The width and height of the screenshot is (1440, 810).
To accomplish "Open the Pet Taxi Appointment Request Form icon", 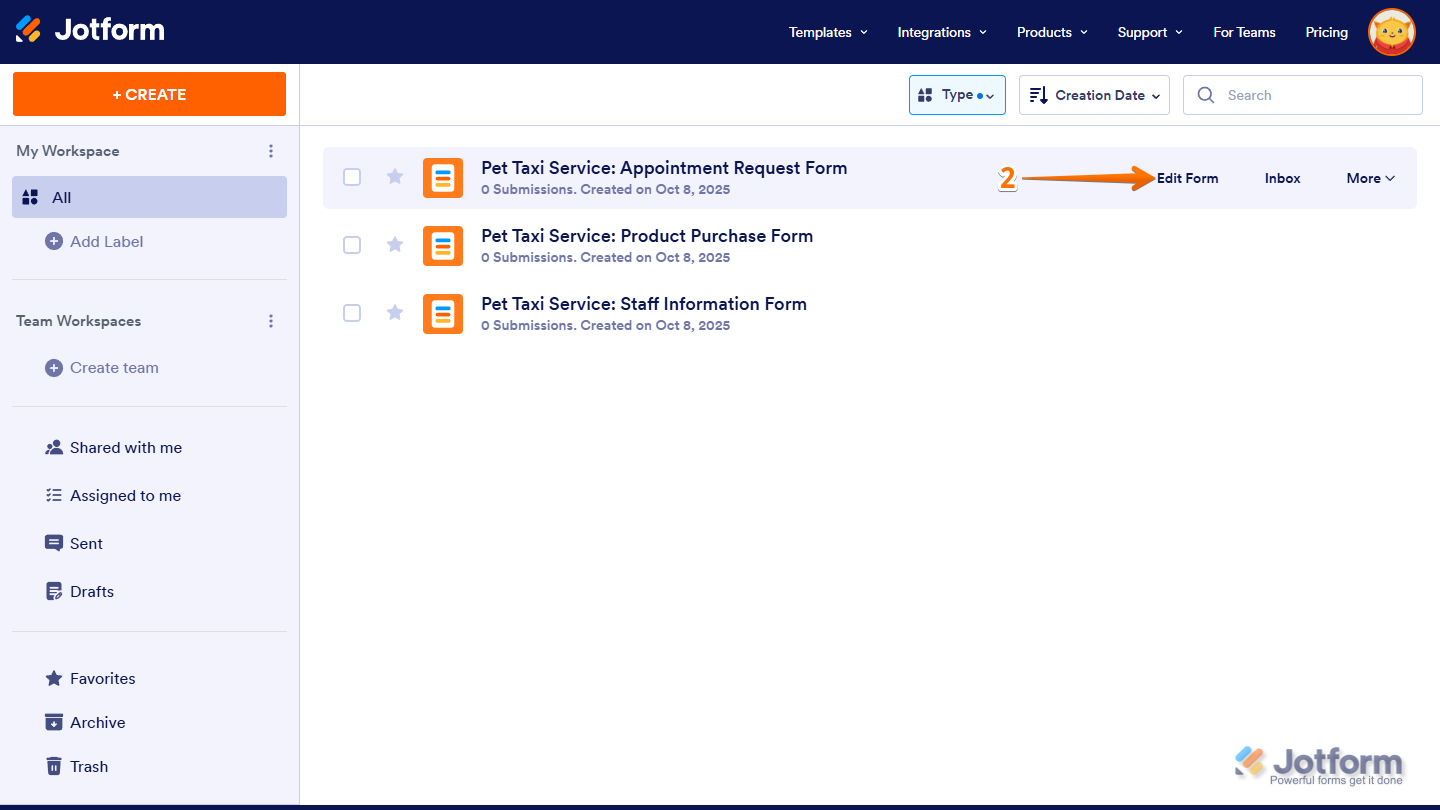I will [443, 177].
